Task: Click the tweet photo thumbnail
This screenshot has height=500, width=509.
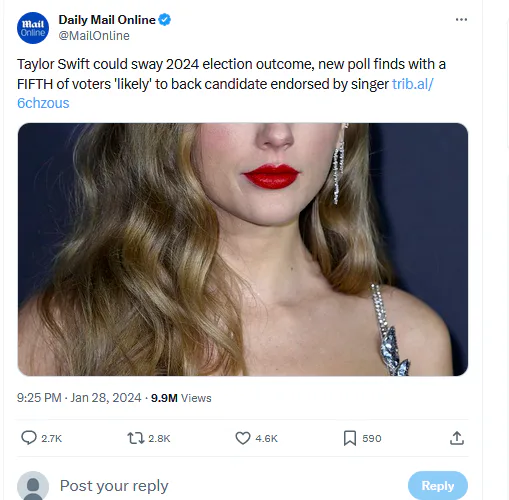Action: pos(243,249)
